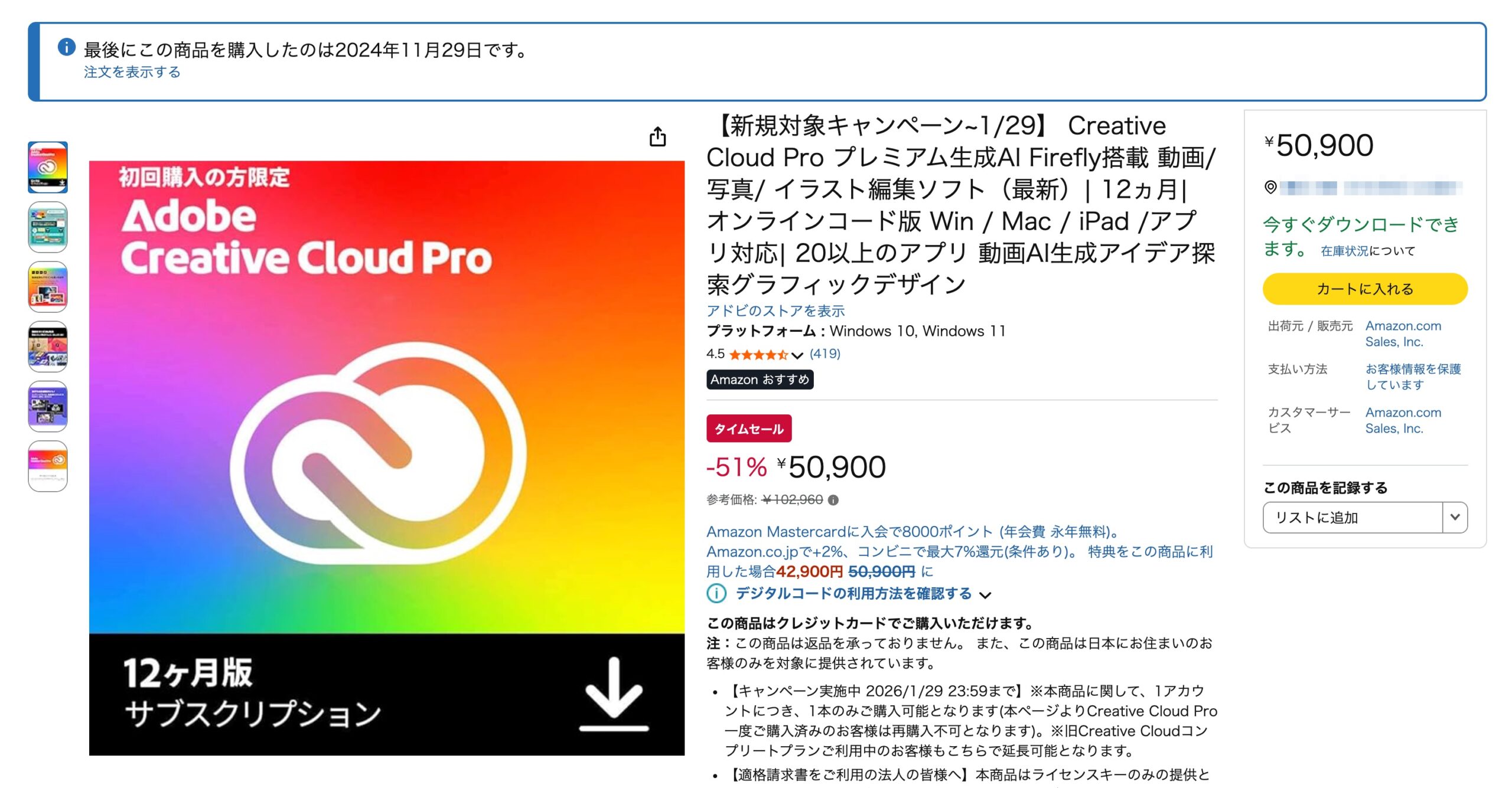This screenshot has width=1512, height=788.
Task: Click the product title text
Action: pos(961,205)
